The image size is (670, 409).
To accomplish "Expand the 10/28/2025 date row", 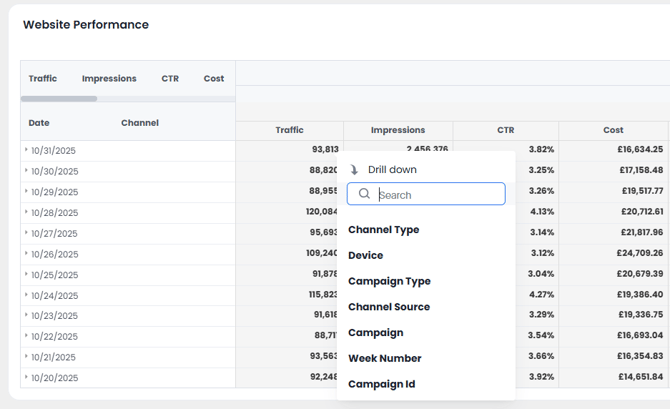I will click(x=26, y=212).
